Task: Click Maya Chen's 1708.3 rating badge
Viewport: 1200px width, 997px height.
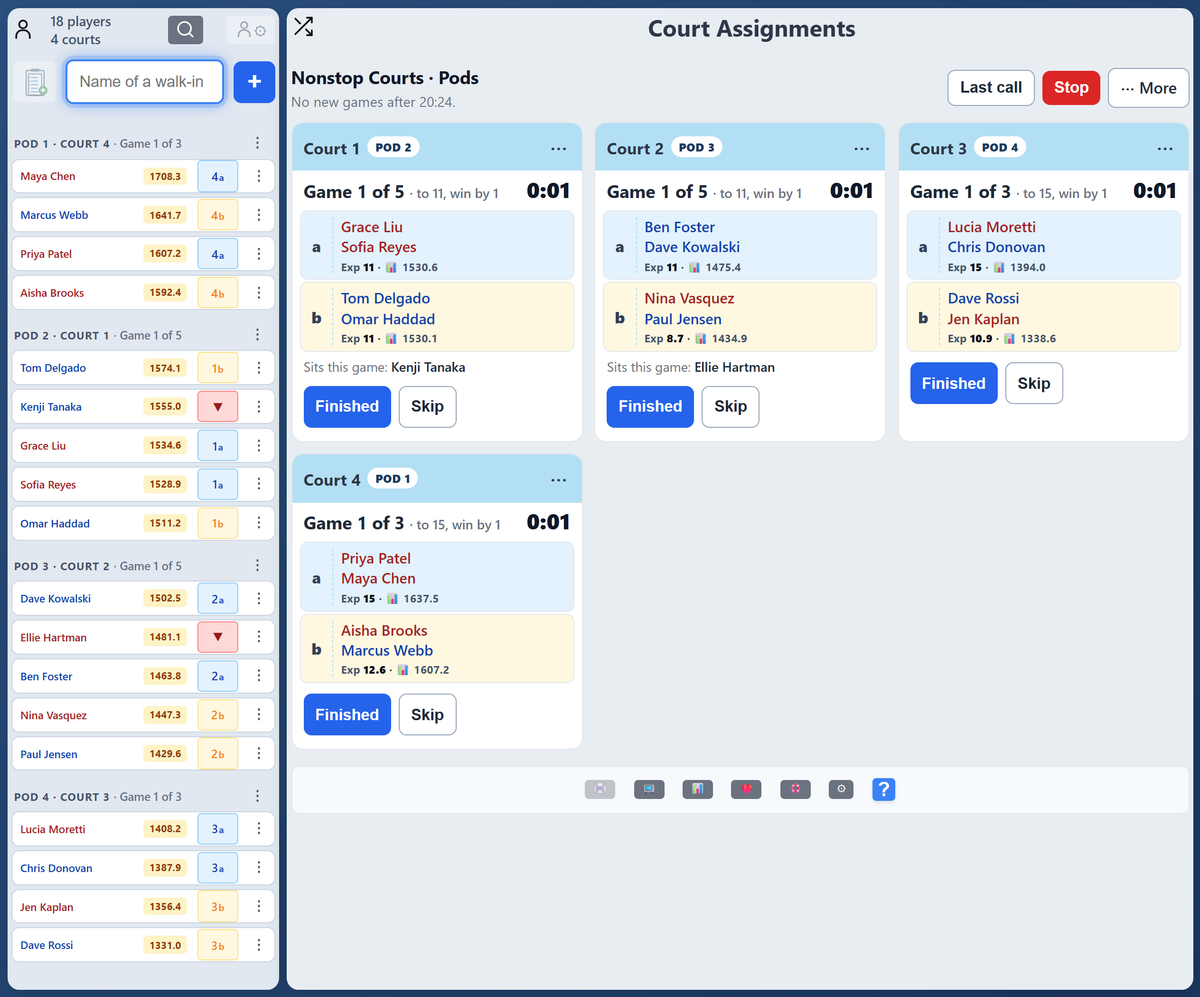Action: click(x=164, y=176)
